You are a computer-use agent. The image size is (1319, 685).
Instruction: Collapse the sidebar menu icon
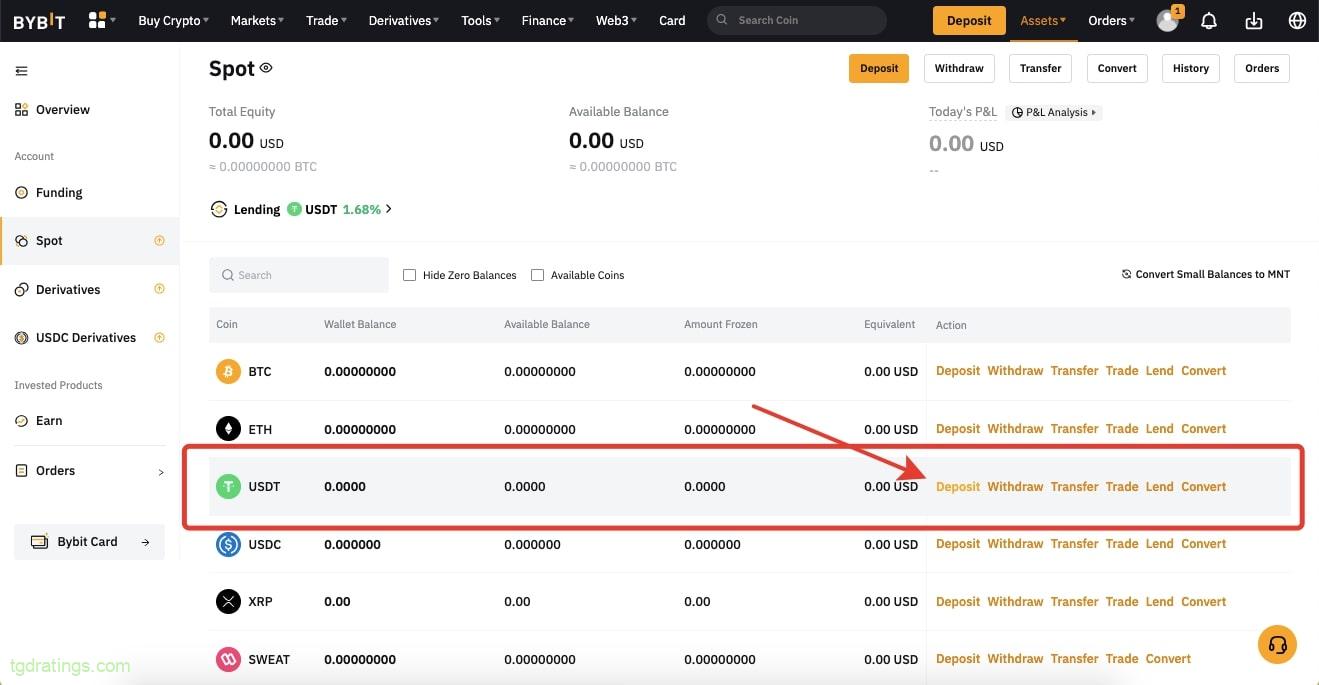[21, 71]
